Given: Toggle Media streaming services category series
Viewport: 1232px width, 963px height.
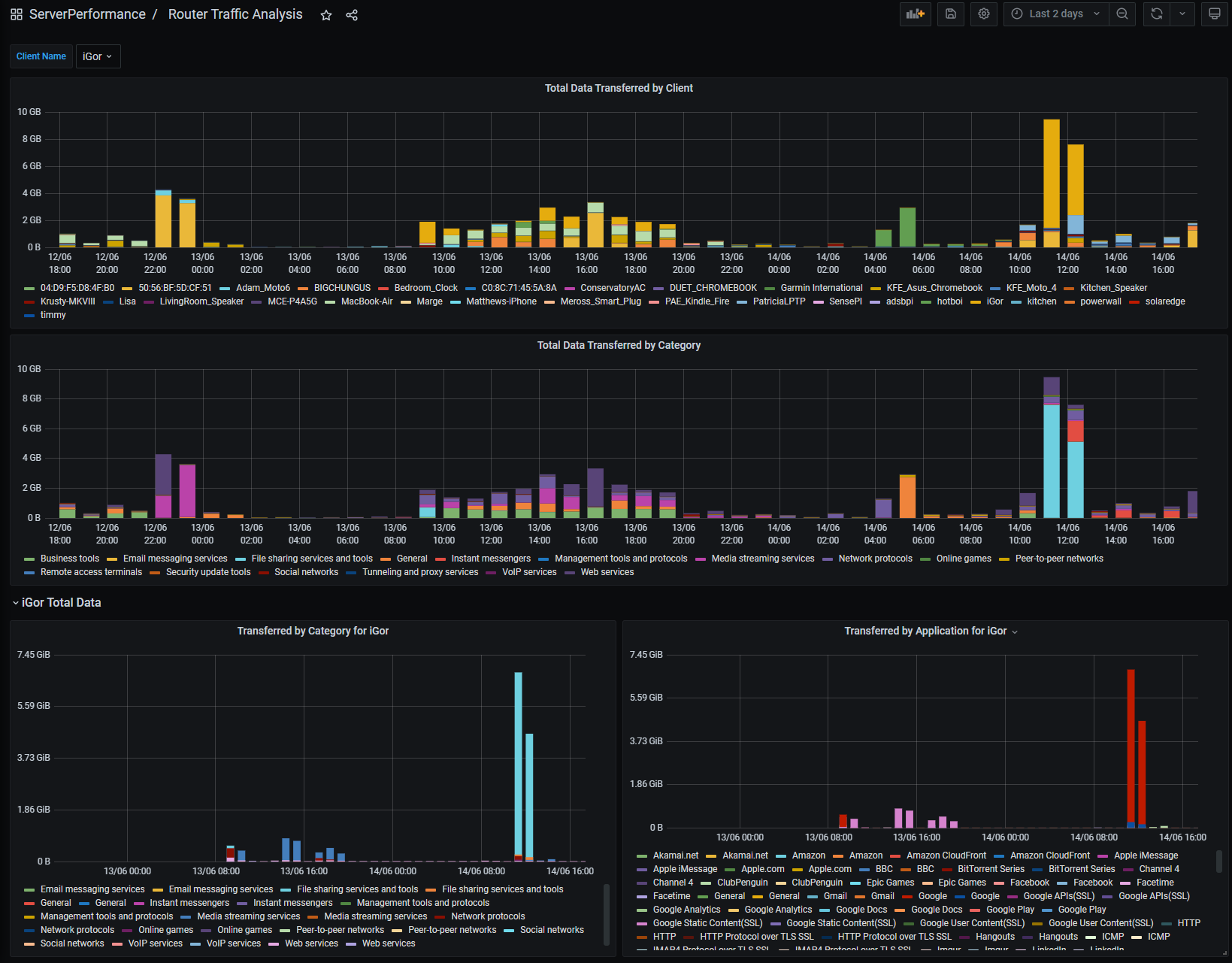Looking at the screenshot, I should [x=762, y=559].
